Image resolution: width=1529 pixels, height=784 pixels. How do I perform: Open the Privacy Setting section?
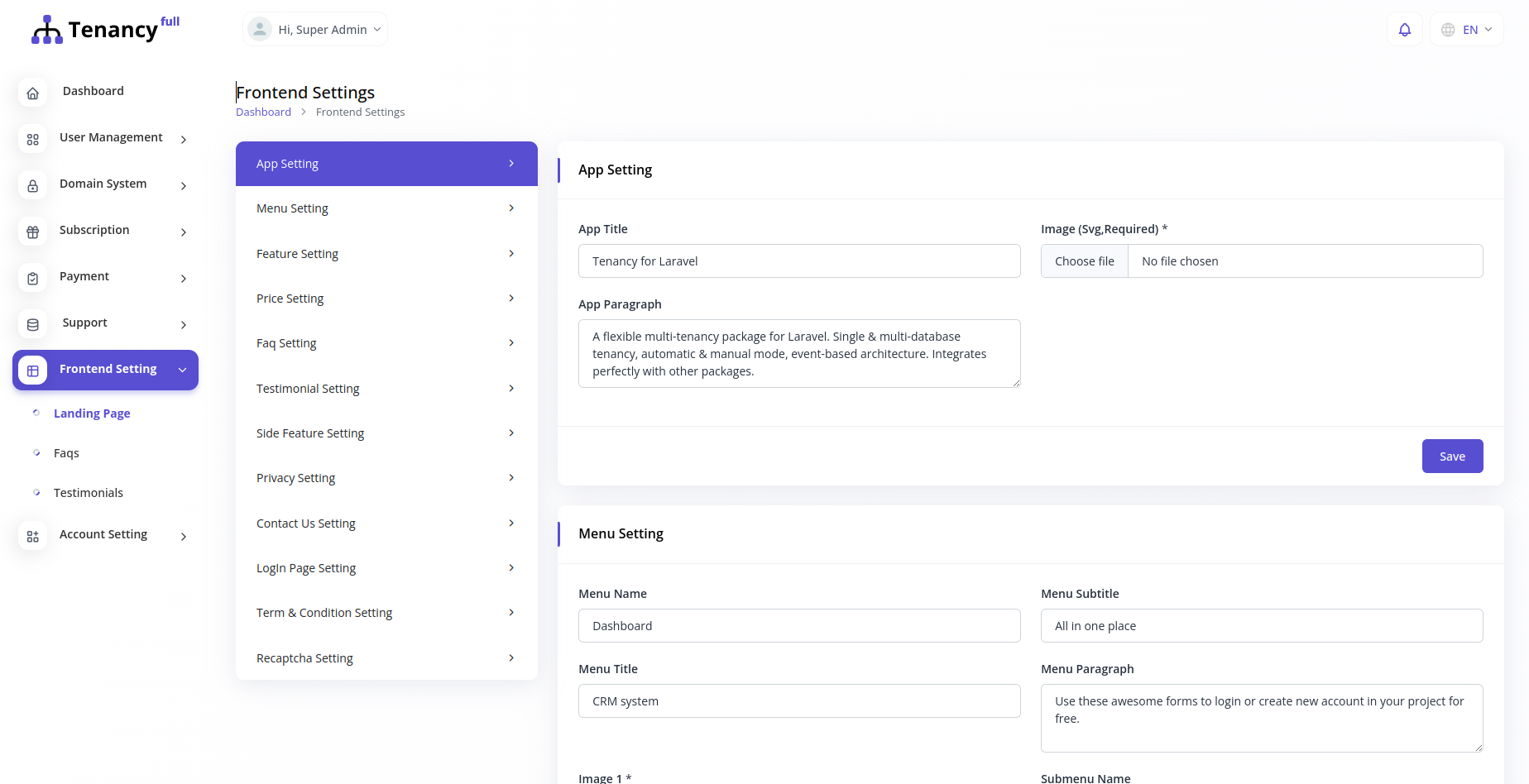[x=386, y=478]
